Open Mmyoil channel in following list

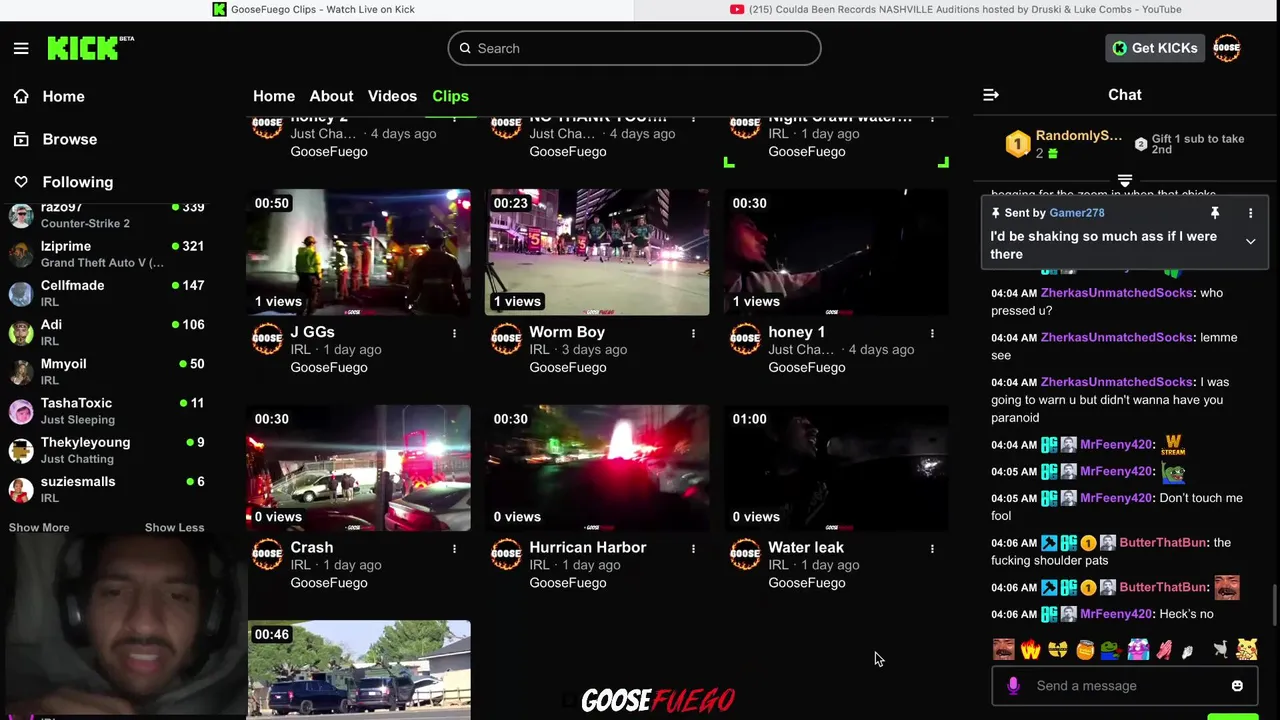tap(107, 371)
